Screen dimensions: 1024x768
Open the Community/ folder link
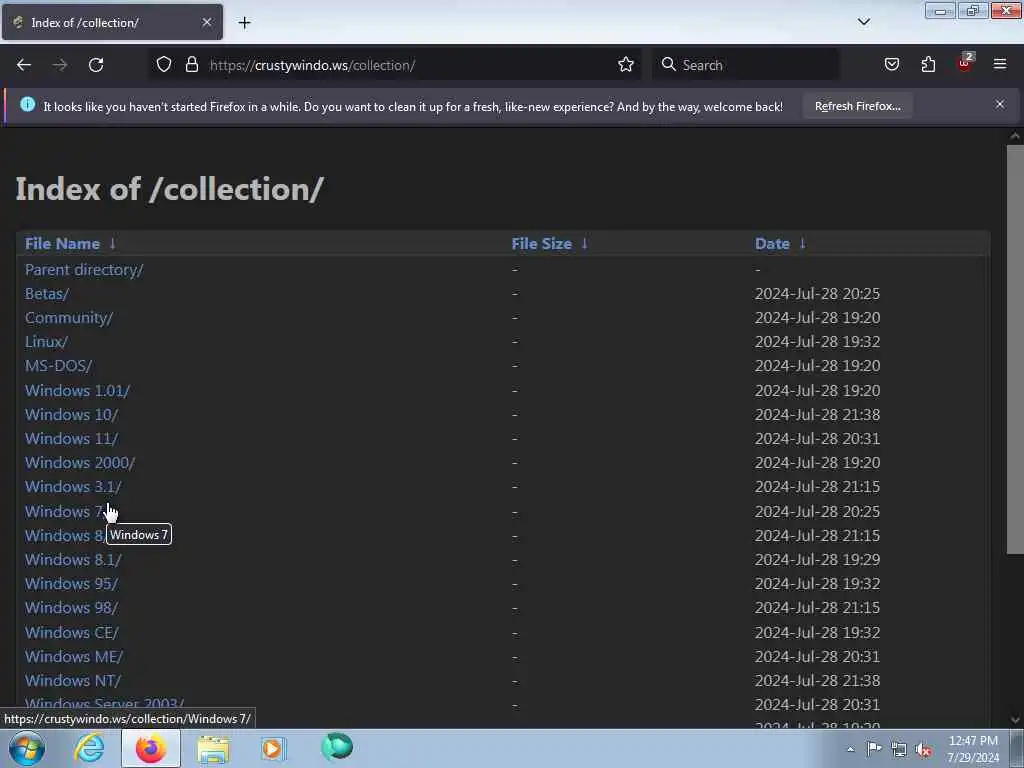tap(69, 318)
